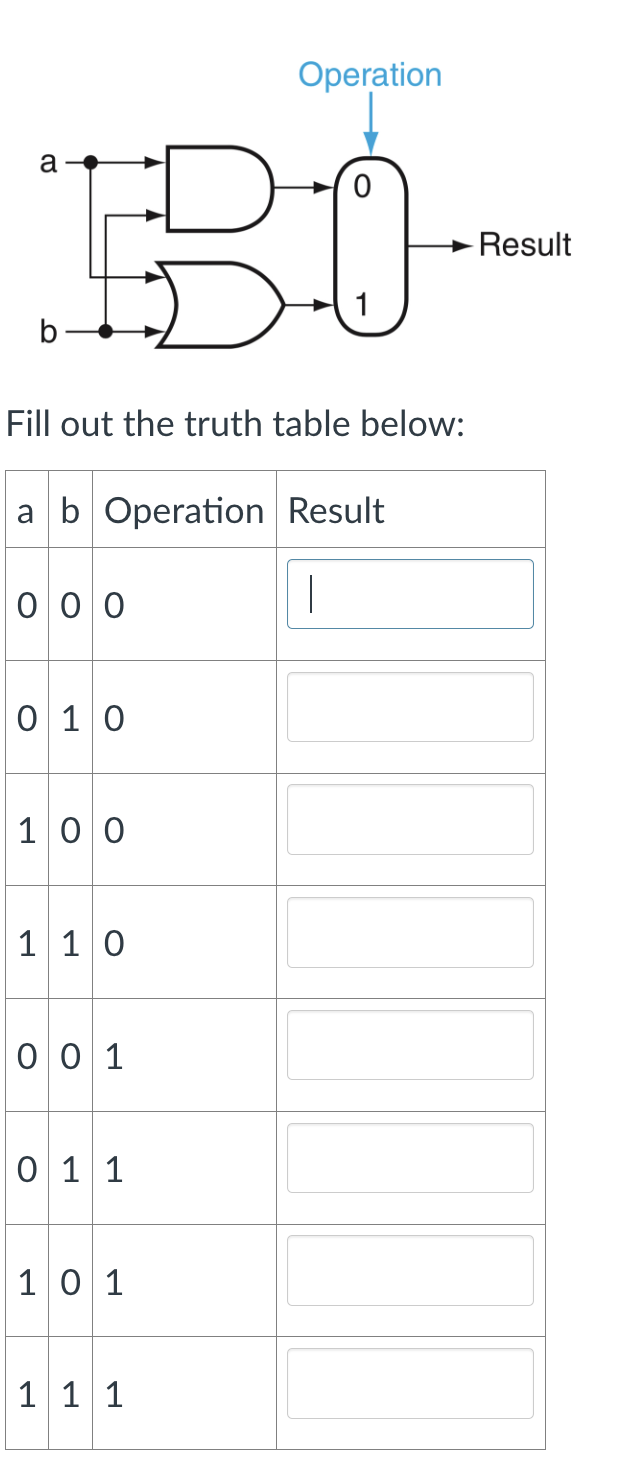The width and height of the screenshot is (644, 1474).
Task: Click the blue 'Operation' heading above the arrow
Action: click(370, 74)
